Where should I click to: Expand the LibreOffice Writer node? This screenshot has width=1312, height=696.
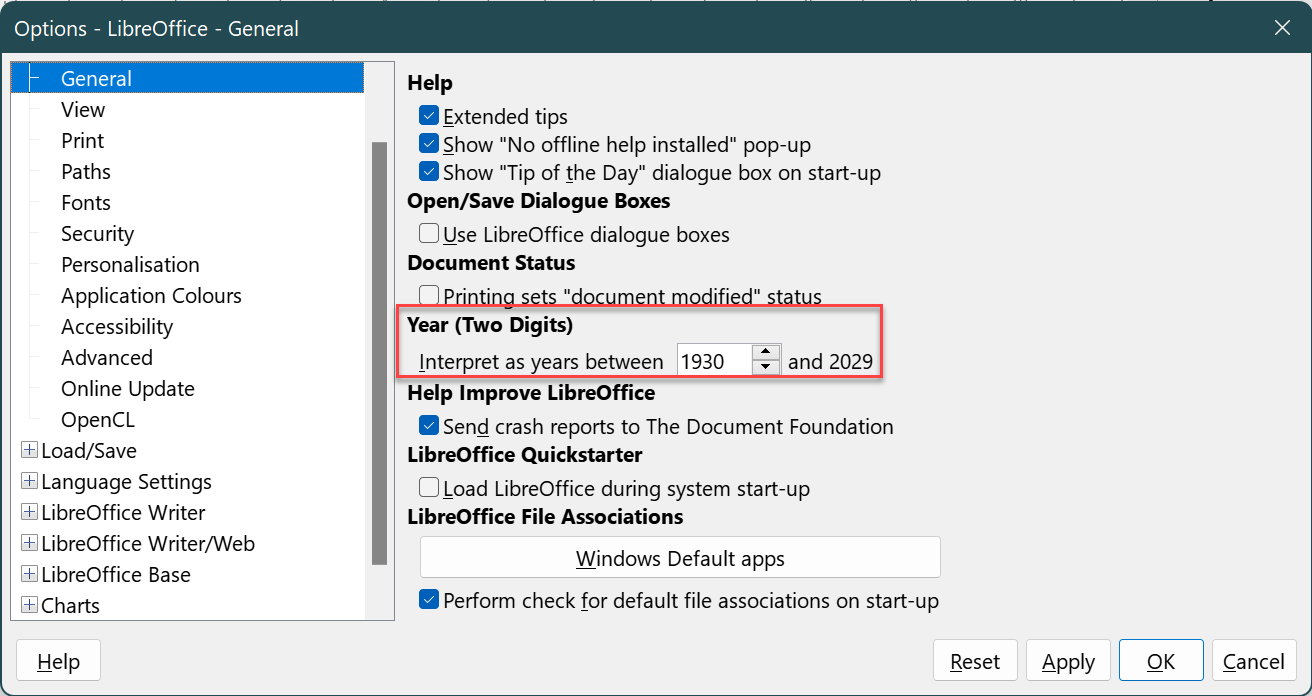30,513
